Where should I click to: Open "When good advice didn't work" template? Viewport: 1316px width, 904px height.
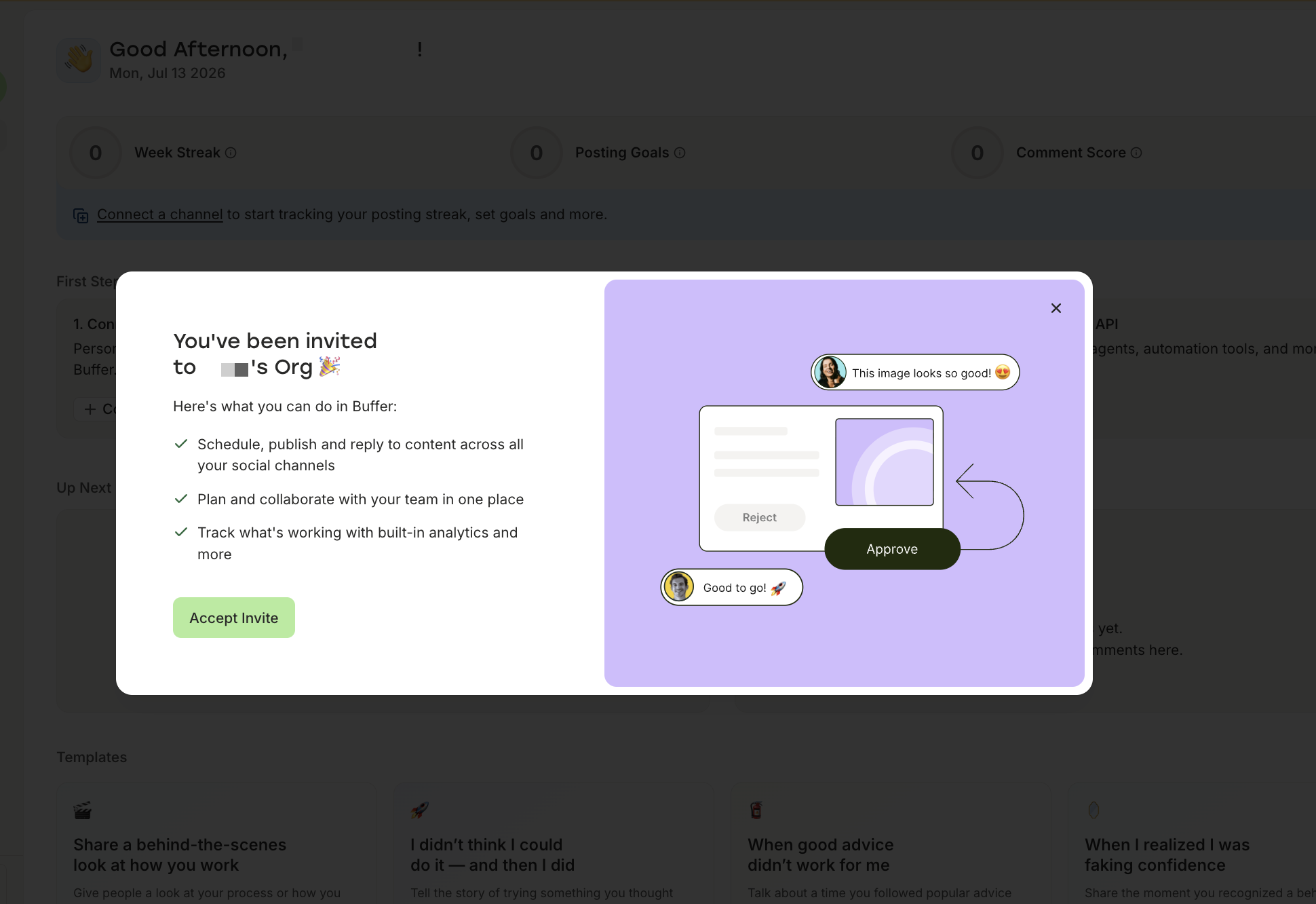click(x=891, y=844)
